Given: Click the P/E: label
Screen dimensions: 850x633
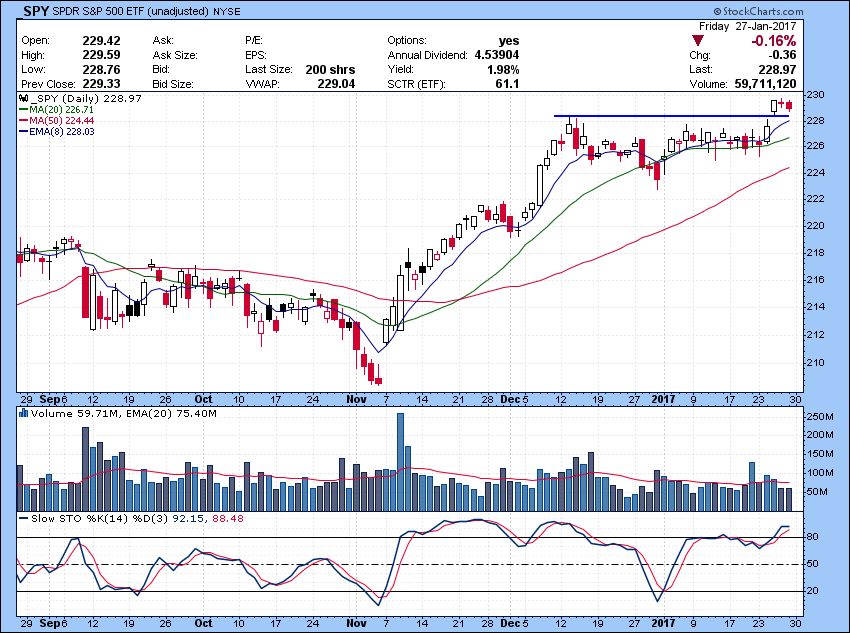Looking at the screenshot, I should pos(254,41).
